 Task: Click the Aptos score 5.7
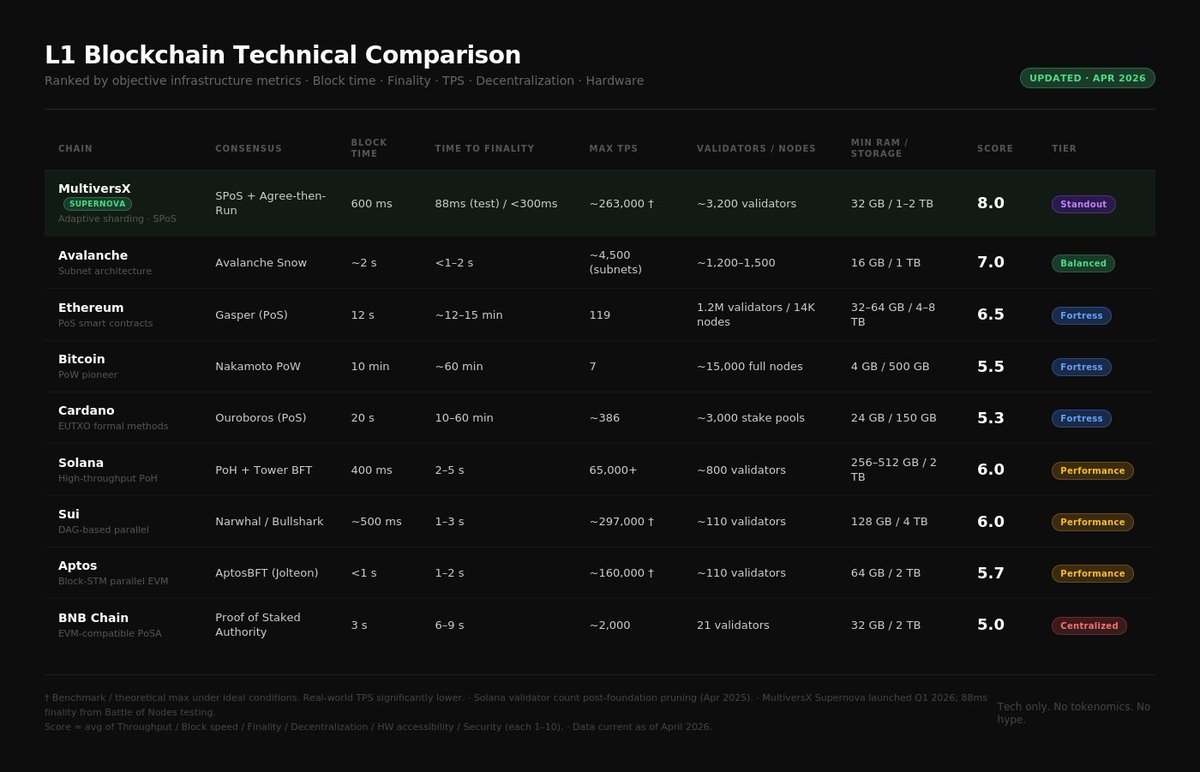tap(991, 573)
